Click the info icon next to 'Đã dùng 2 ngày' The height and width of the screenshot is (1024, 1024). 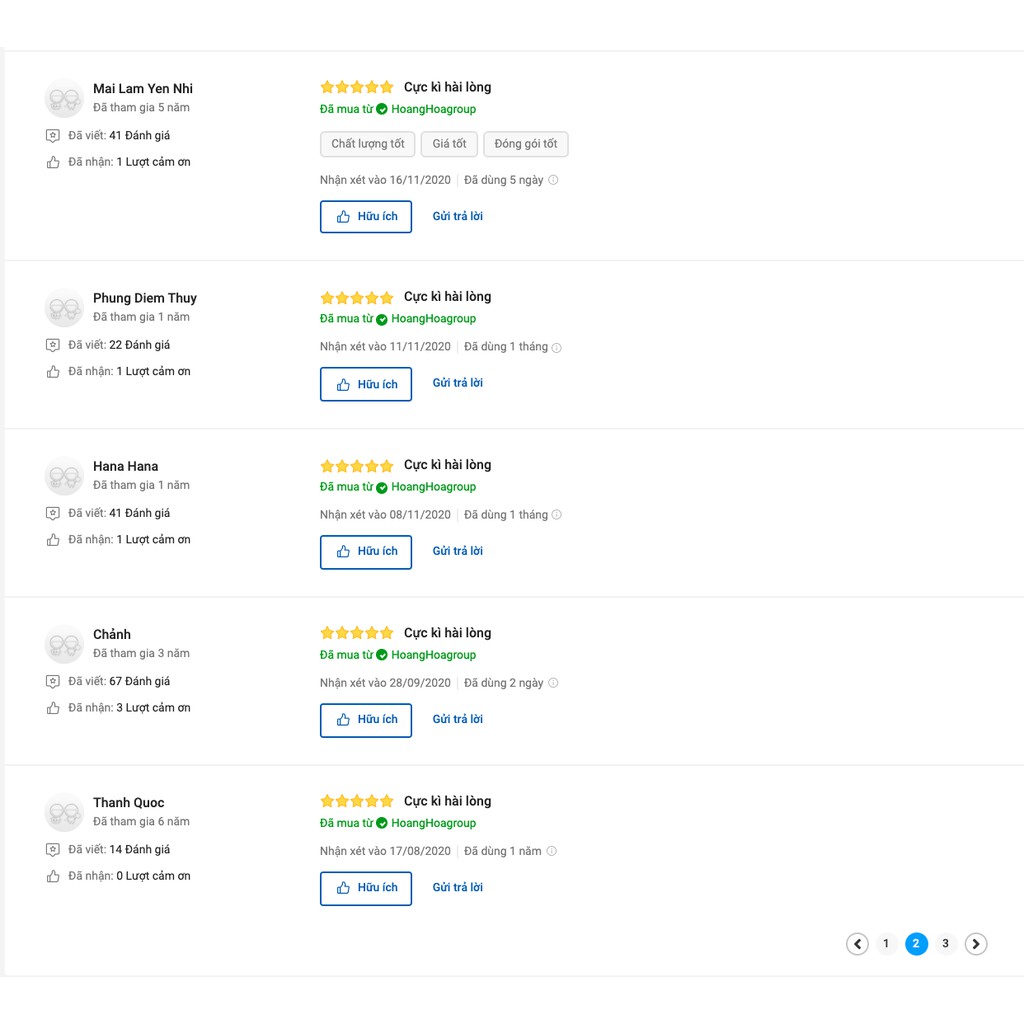tap(553, 683)
